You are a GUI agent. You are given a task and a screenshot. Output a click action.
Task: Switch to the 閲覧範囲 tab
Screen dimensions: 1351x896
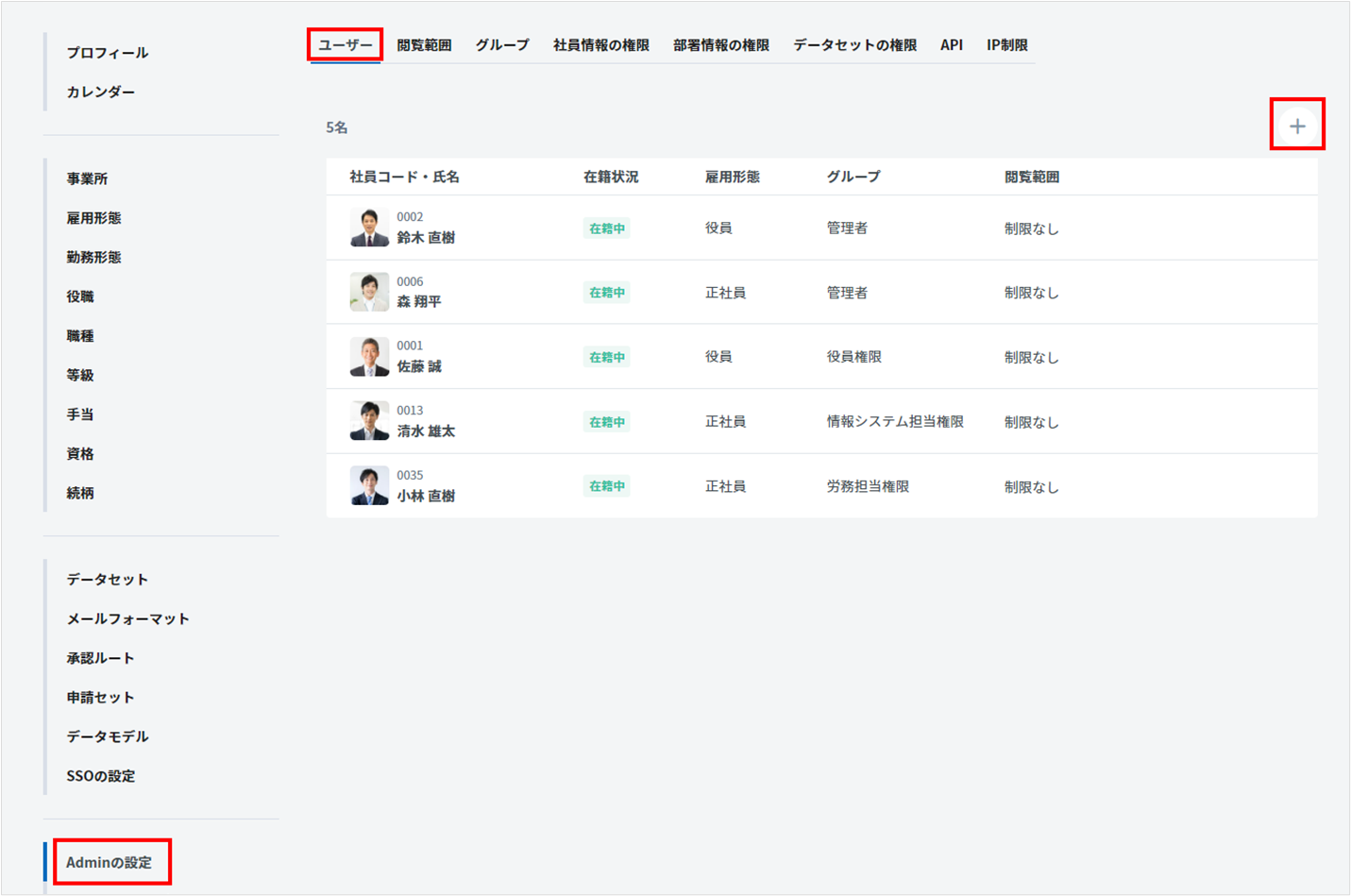[x=424, y=45]
